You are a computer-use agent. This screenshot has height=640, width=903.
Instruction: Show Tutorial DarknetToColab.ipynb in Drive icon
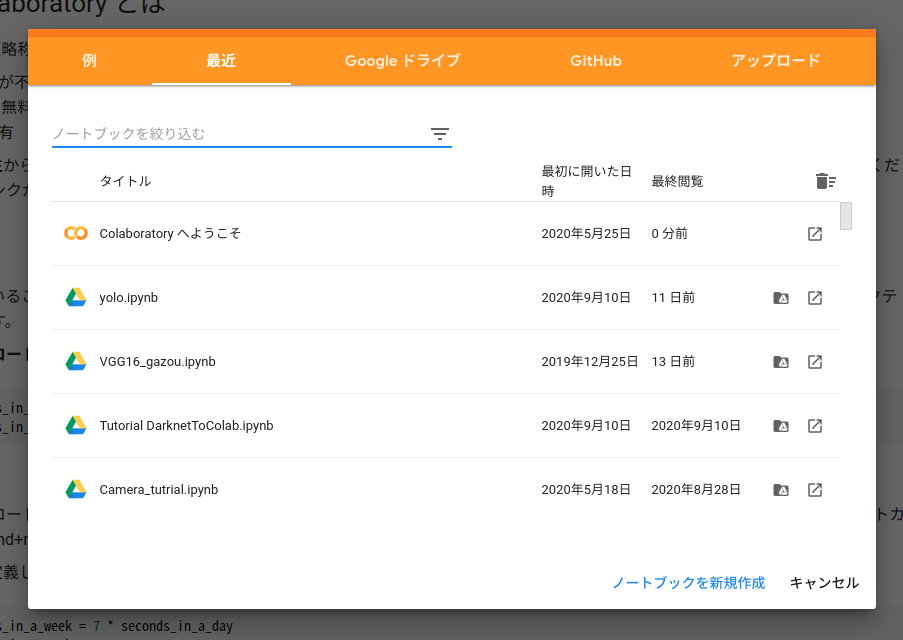click(780, 426)
